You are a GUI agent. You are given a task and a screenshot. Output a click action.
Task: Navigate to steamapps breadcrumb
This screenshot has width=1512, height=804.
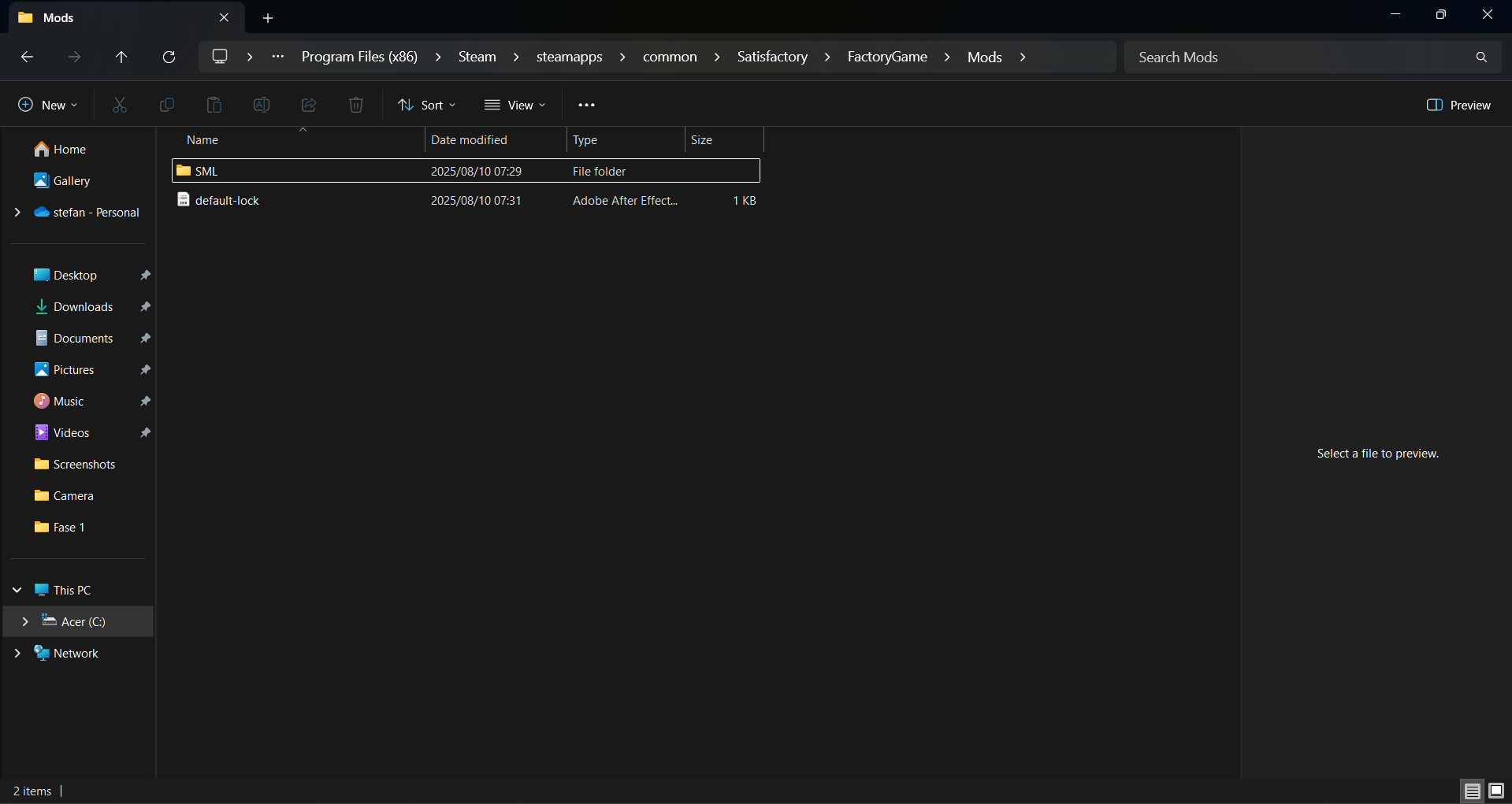click(569, 57)
